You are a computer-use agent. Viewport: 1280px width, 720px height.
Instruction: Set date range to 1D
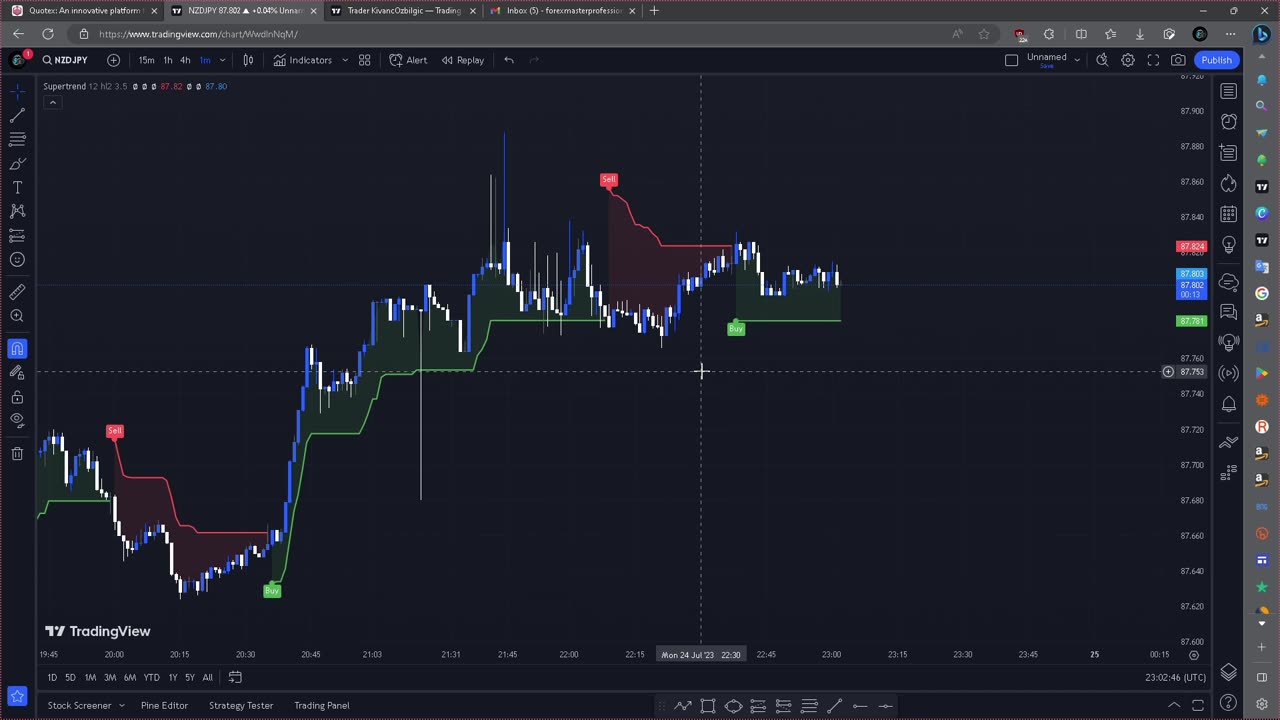(x=52, y=677)
